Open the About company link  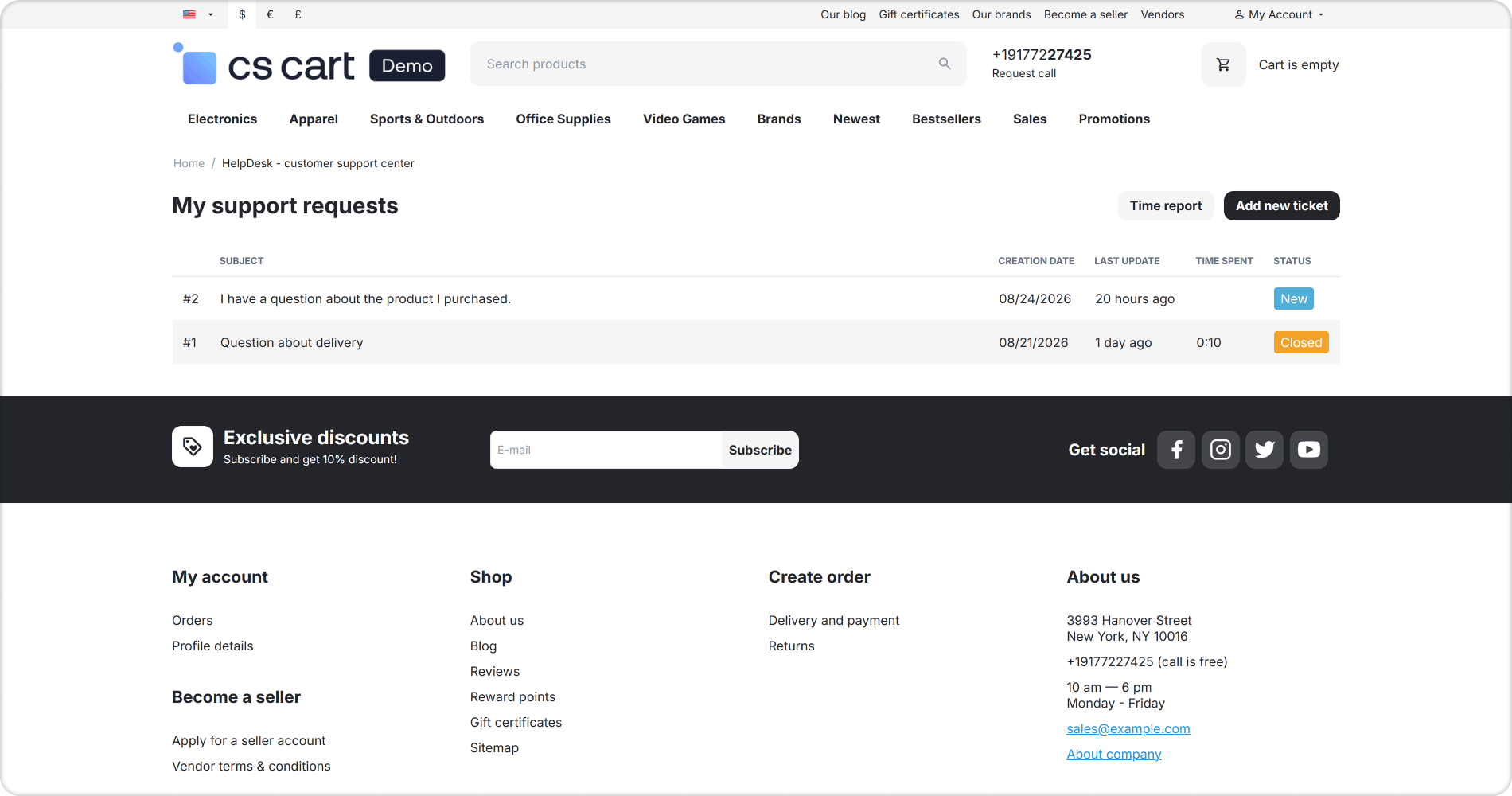point(1114,754)
